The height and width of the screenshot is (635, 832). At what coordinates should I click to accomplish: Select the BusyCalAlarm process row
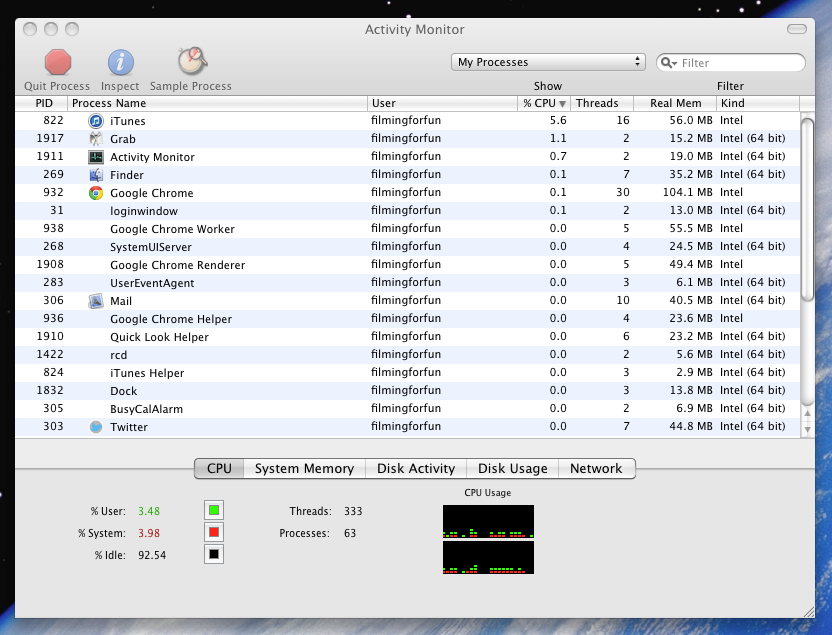coord(408,409)
